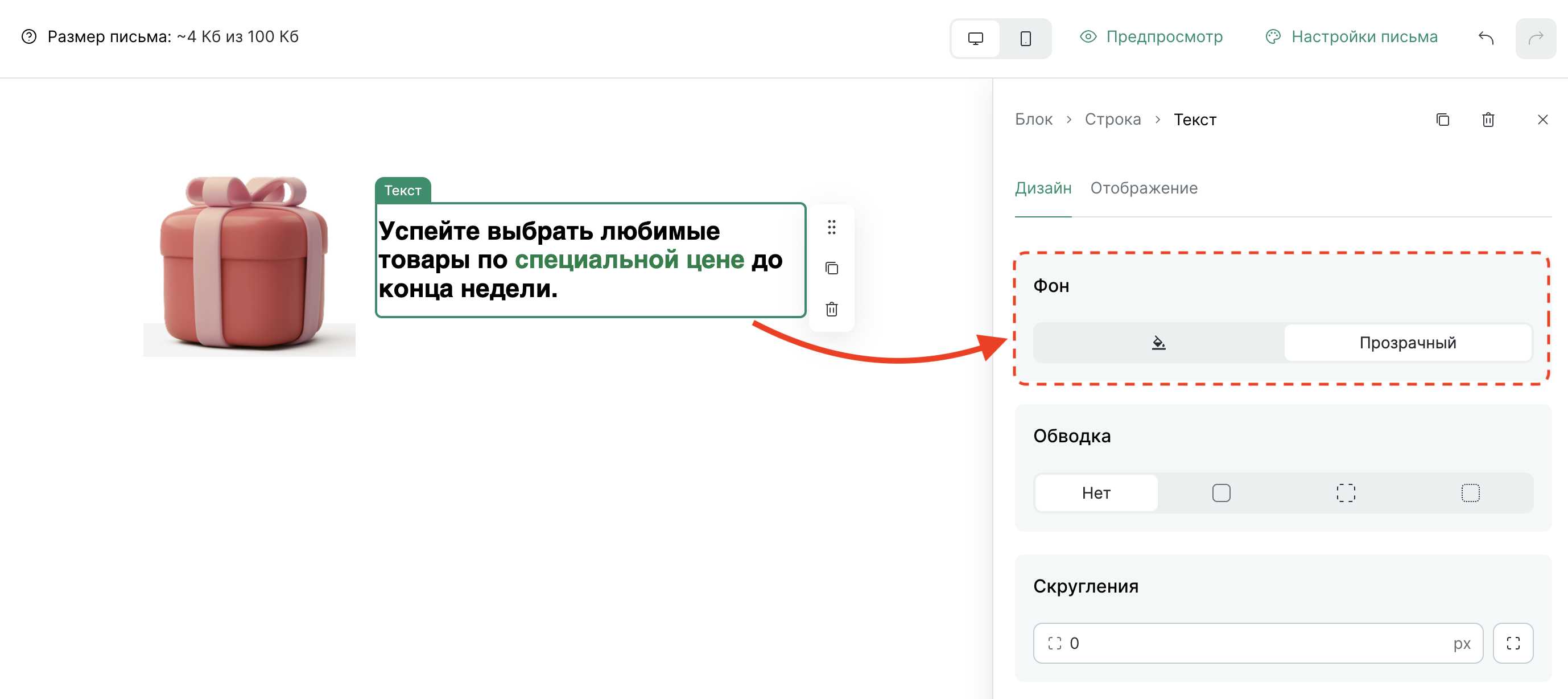Open Предпросмотр preview

point(1151,37)
